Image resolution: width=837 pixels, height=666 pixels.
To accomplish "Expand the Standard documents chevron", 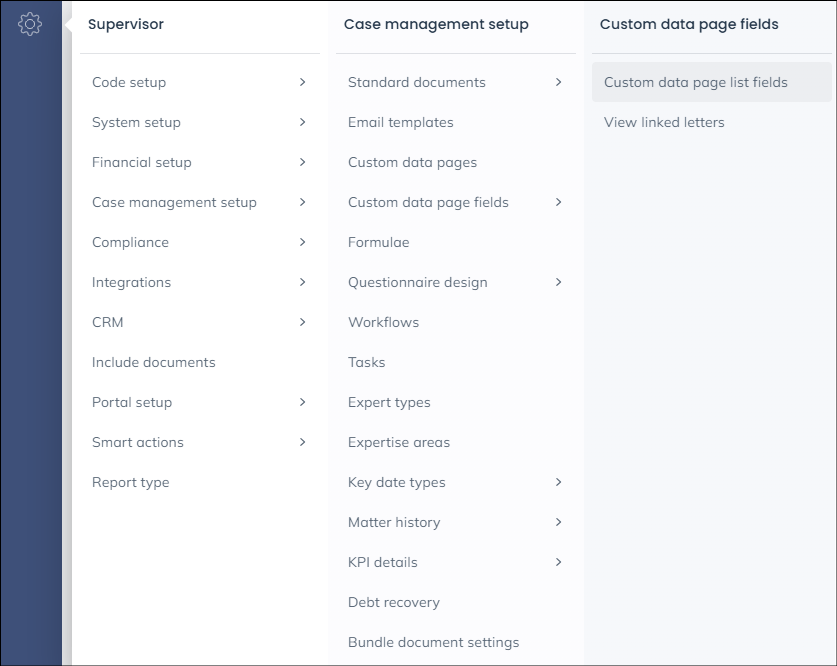I will tap(558, 82).
